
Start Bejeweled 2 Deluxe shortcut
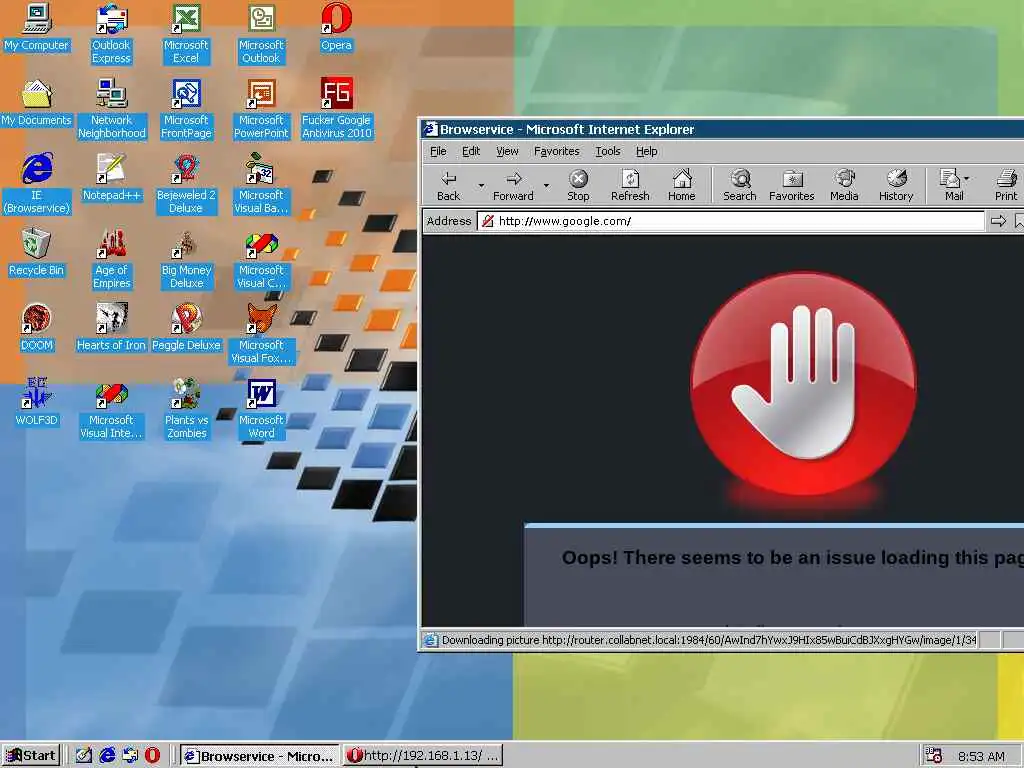(x=186, y=184)
